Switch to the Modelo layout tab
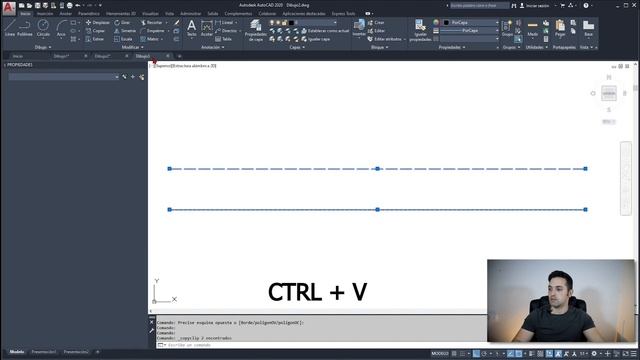 point(17,352)
